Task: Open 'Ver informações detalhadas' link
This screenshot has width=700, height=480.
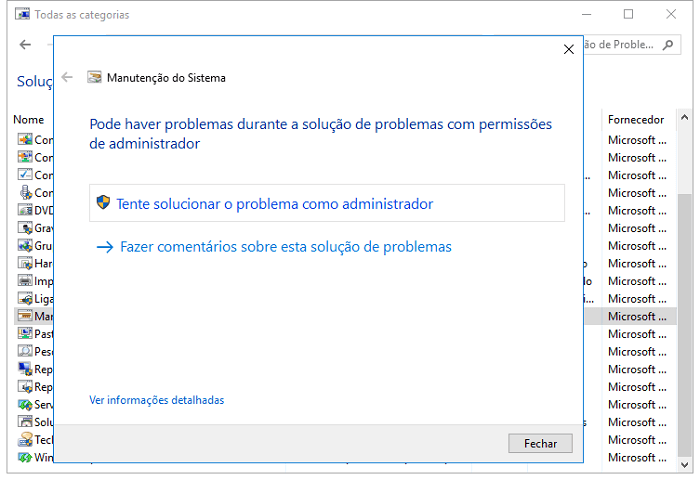Action: pyautogui.click(x=157, y=400)
